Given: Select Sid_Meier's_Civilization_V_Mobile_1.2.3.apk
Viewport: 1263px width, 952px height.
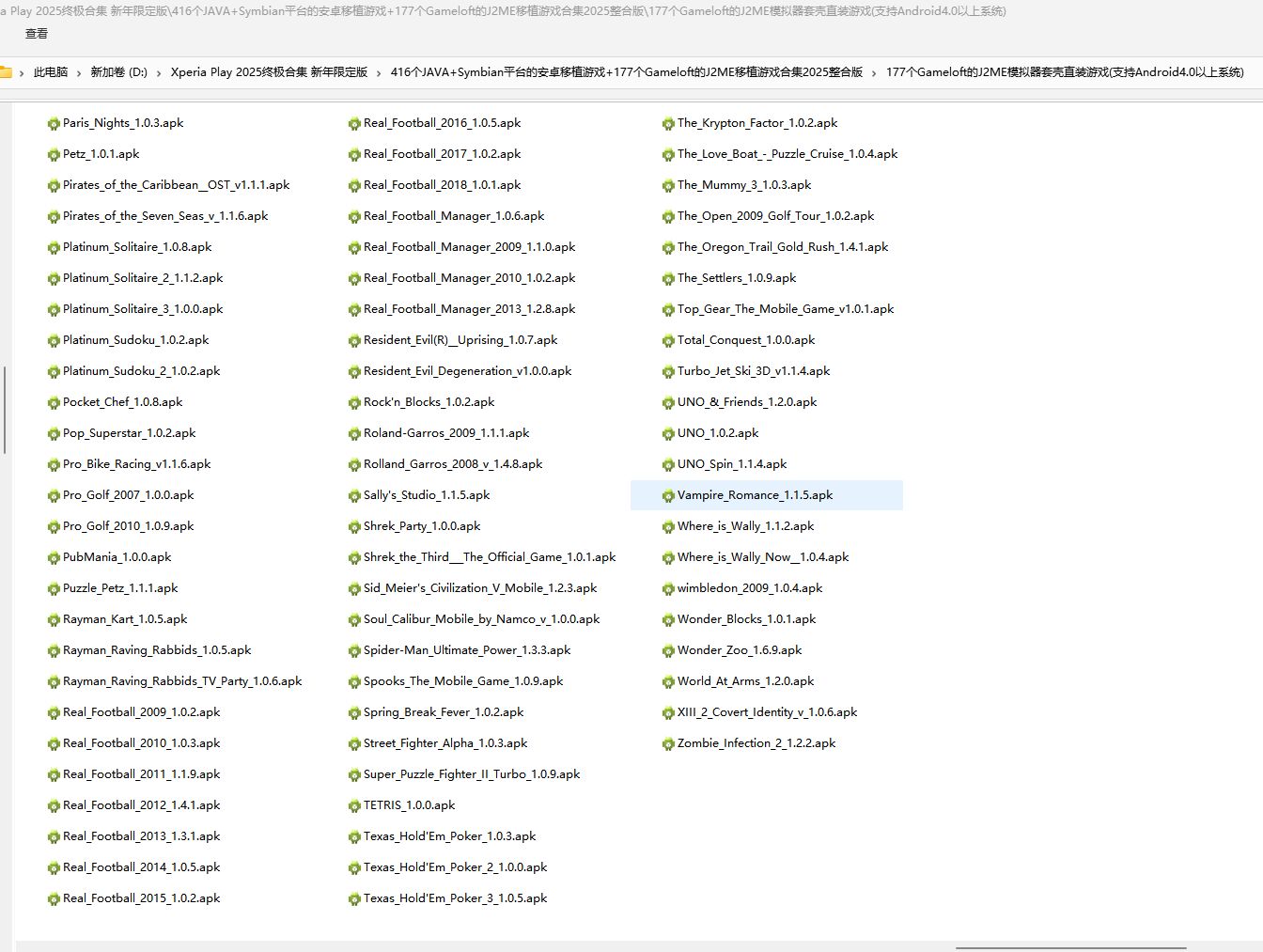Looking at the screenshot, I should coord(473,588).
